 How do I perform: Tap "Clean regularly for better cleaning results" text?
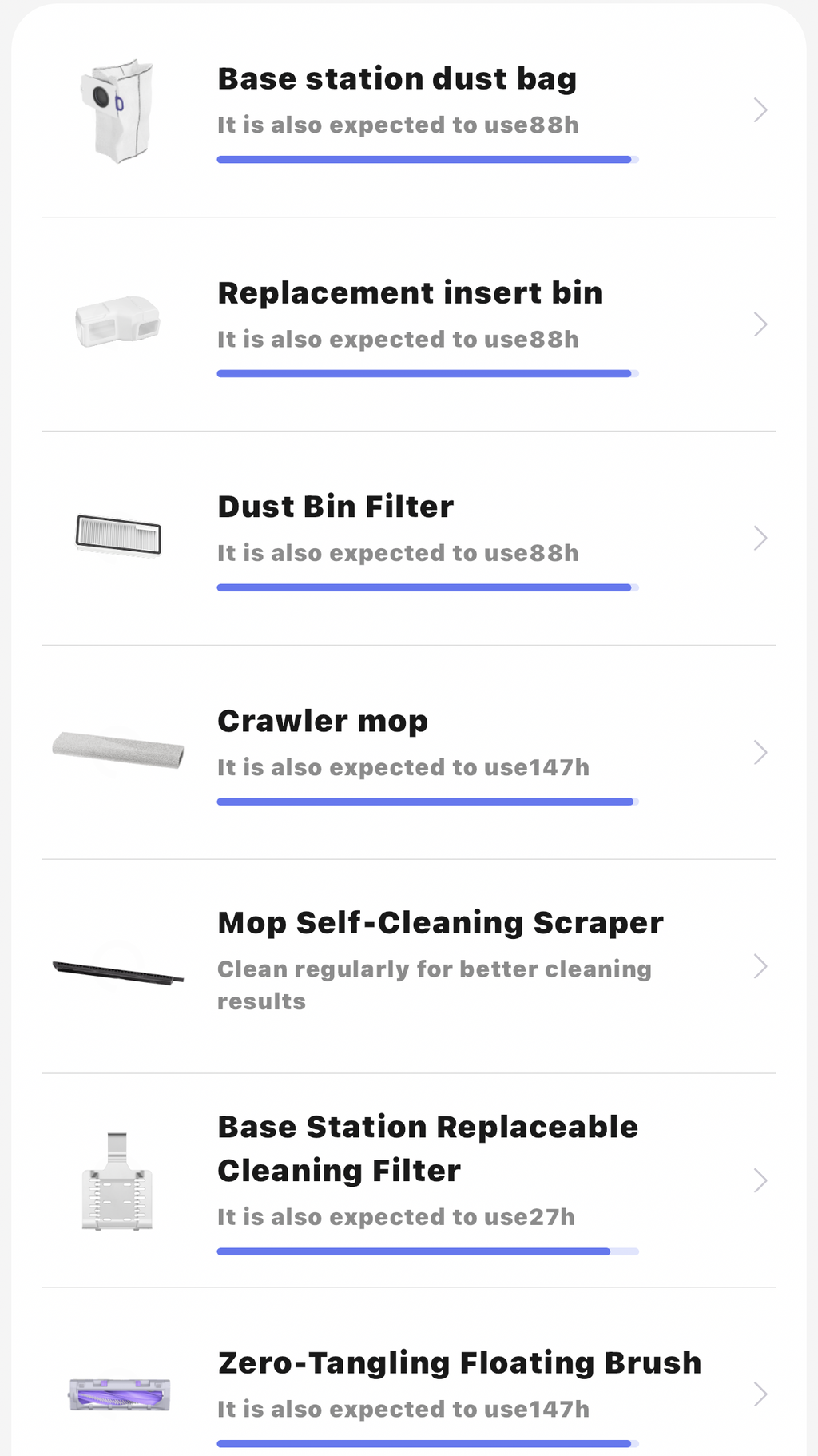pos(434,985)
